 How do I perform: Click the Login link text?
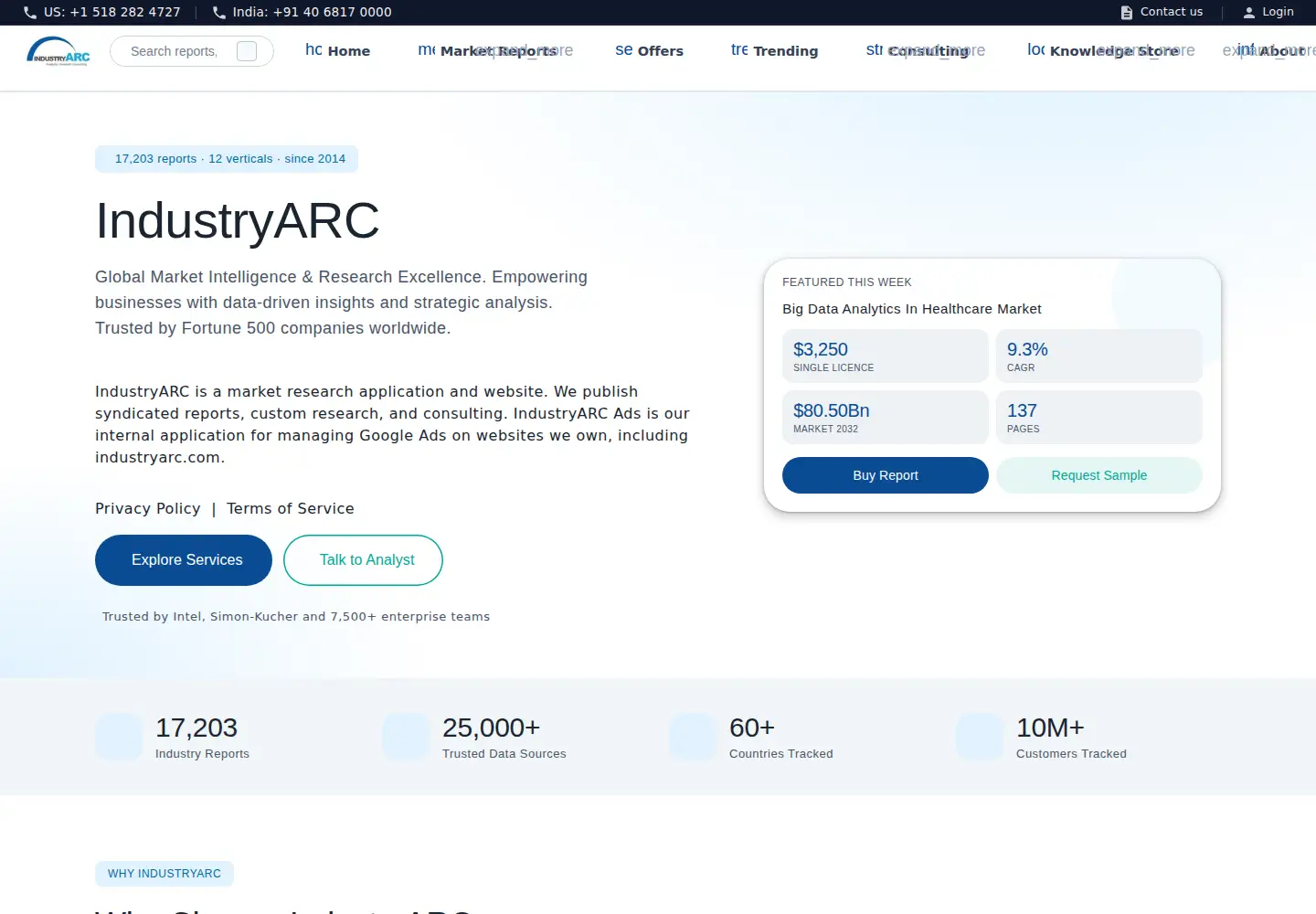click(x=1278, y=12)
